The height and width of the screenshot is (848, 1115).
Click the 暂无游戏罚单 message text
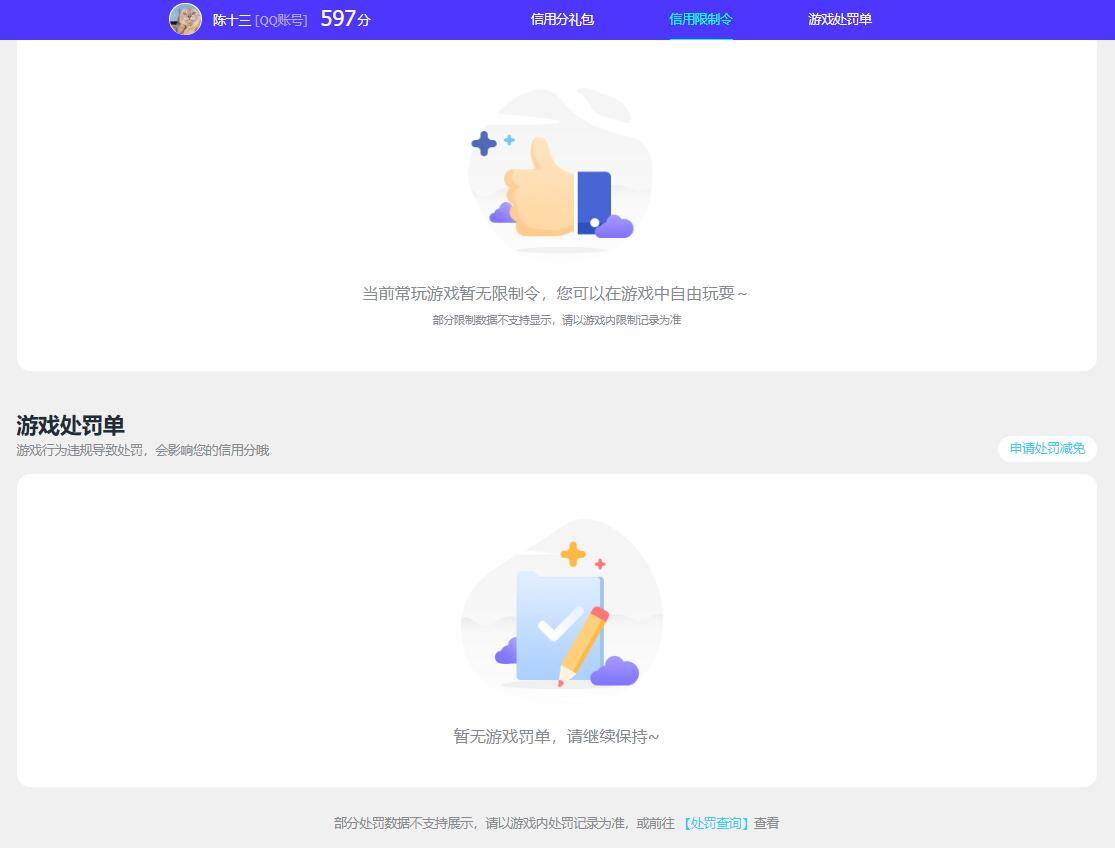[557, 737]
